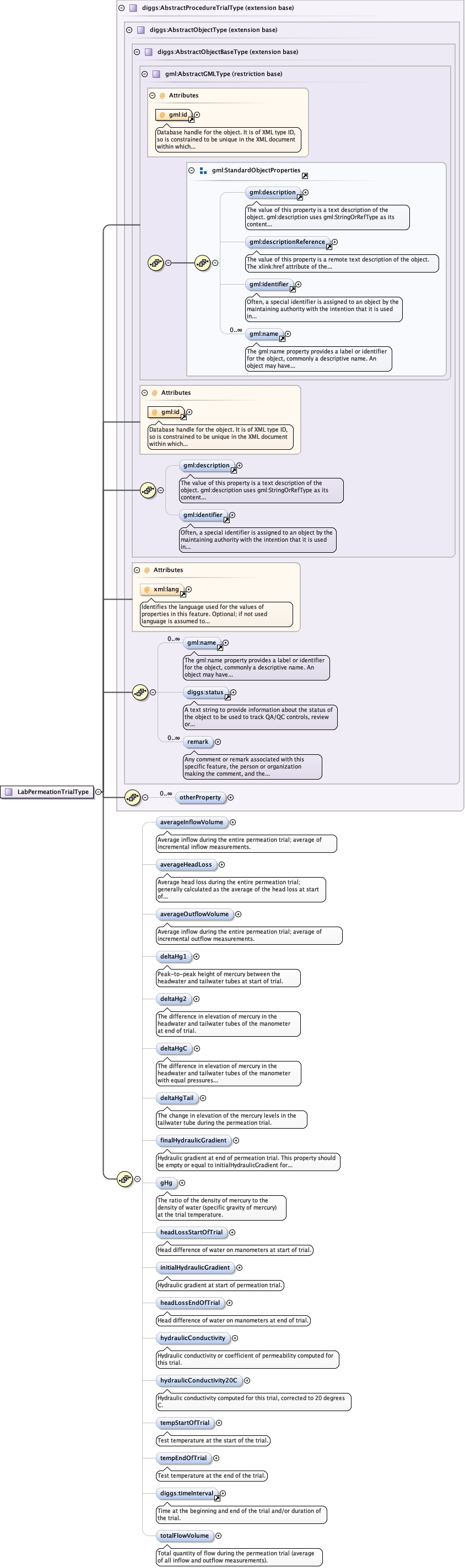
Task: Click the link arrow on diggs:timeInterval
Action: [x=218, y=1498]
